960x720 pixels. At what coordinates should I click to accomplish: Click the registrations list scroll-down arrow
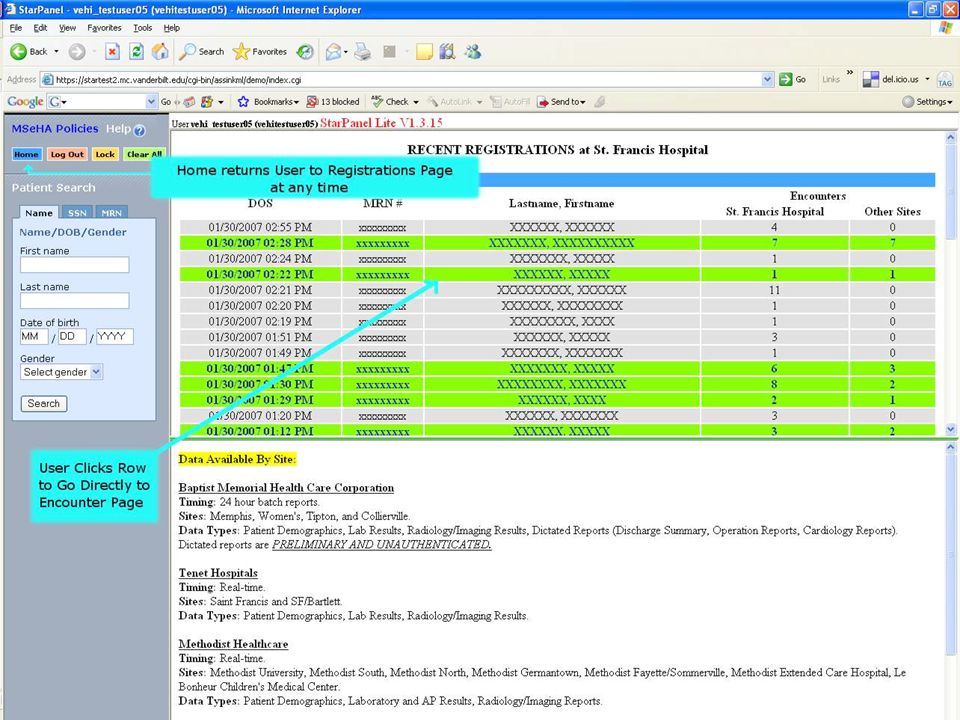pyautogui.click(x=950, y=430)
